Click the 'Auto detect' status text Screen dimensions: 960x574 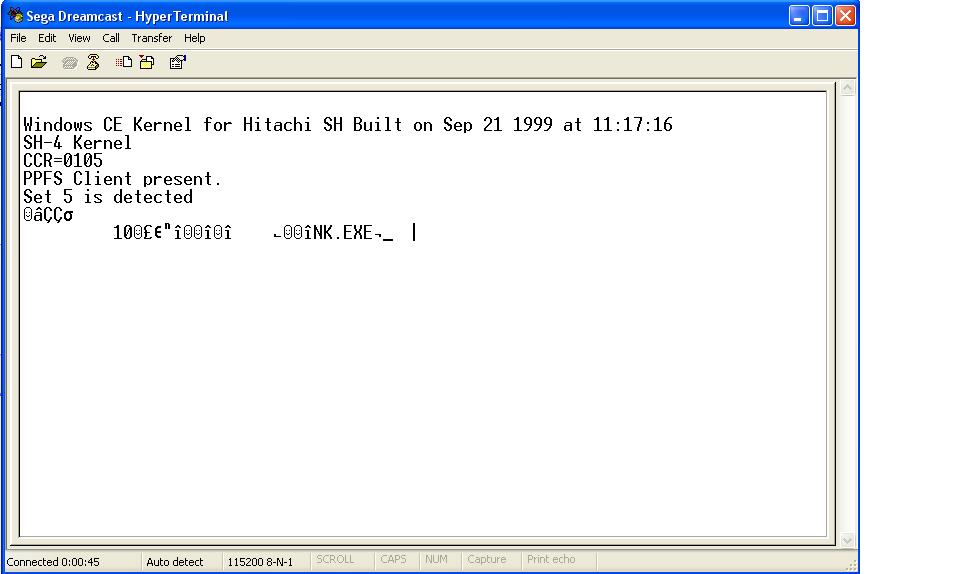coord(174,562)
